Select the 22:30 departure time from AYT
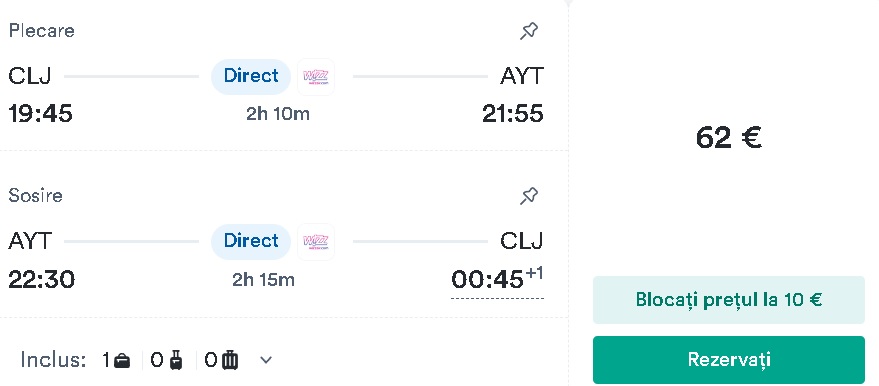 [41, 279]
